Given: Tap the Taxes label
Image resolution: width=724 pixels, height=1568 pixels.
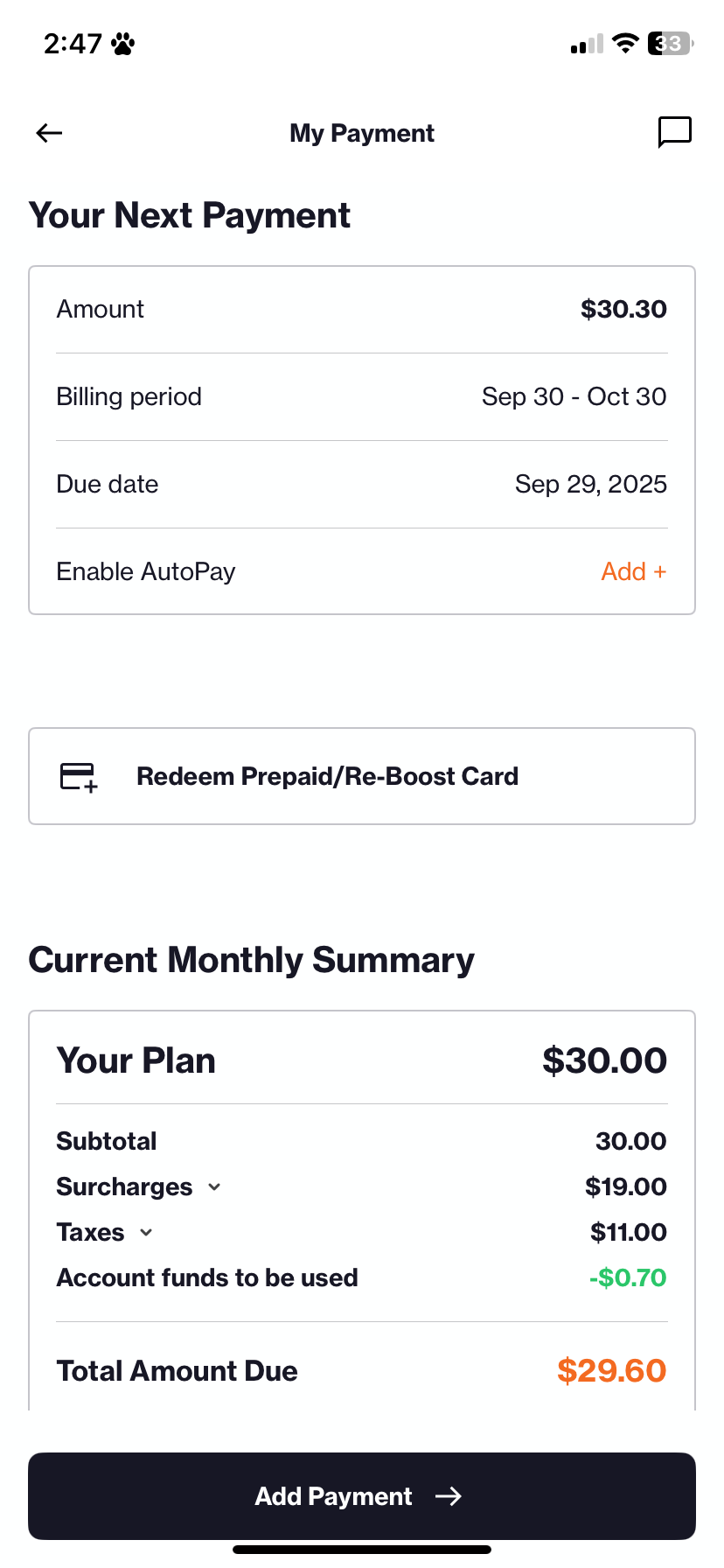Looking at the screenshot, I should coord(90,1232).
